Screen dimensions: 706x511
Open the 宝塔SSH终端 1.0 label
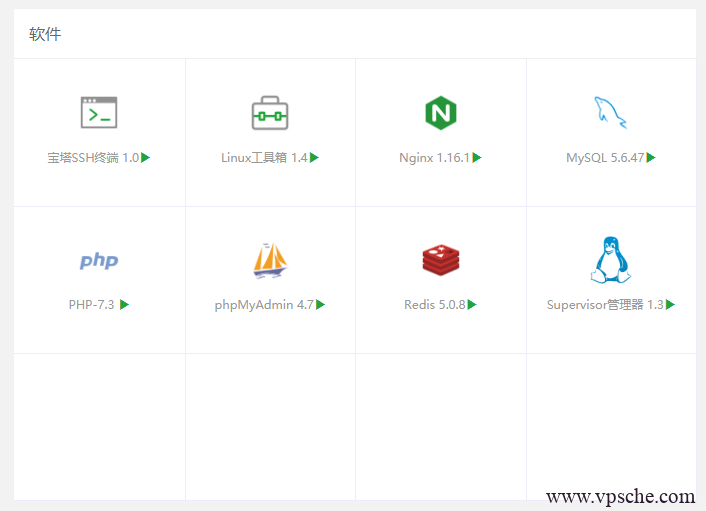click(x=93, y=158)
